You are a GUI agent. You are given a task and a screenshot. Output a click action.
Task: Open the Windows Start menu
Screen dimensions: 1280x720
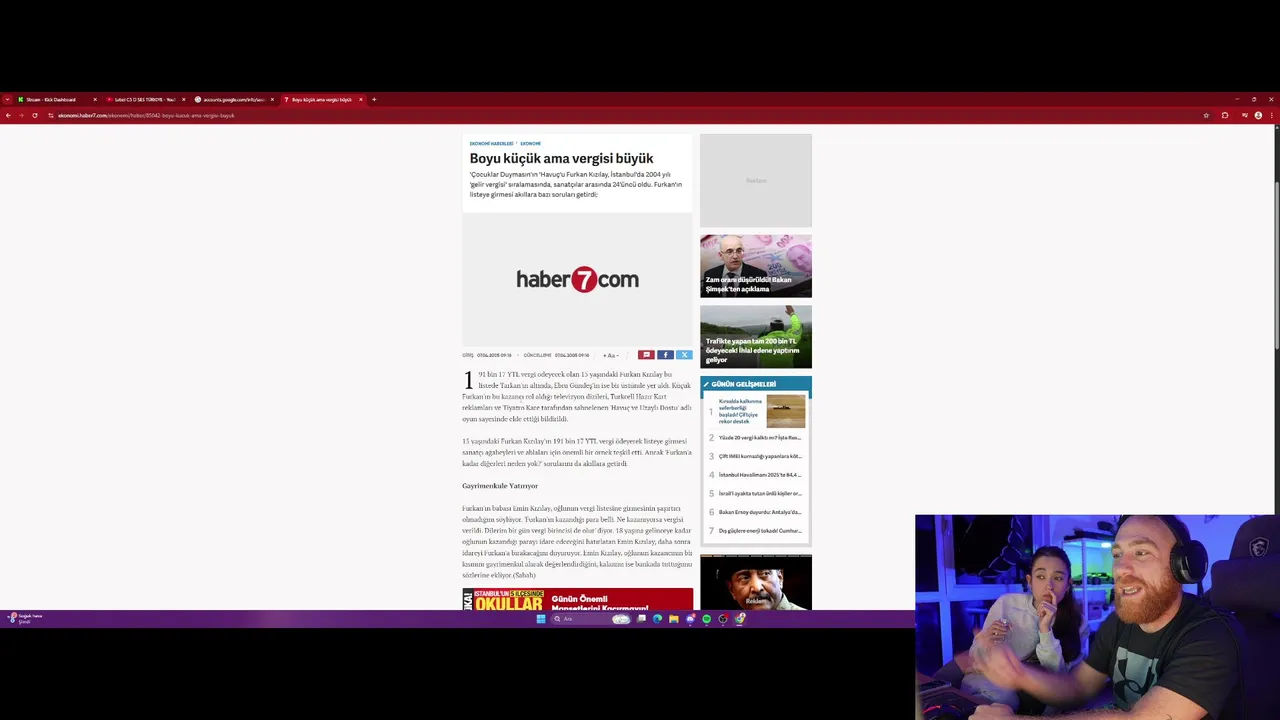(541, 619)
